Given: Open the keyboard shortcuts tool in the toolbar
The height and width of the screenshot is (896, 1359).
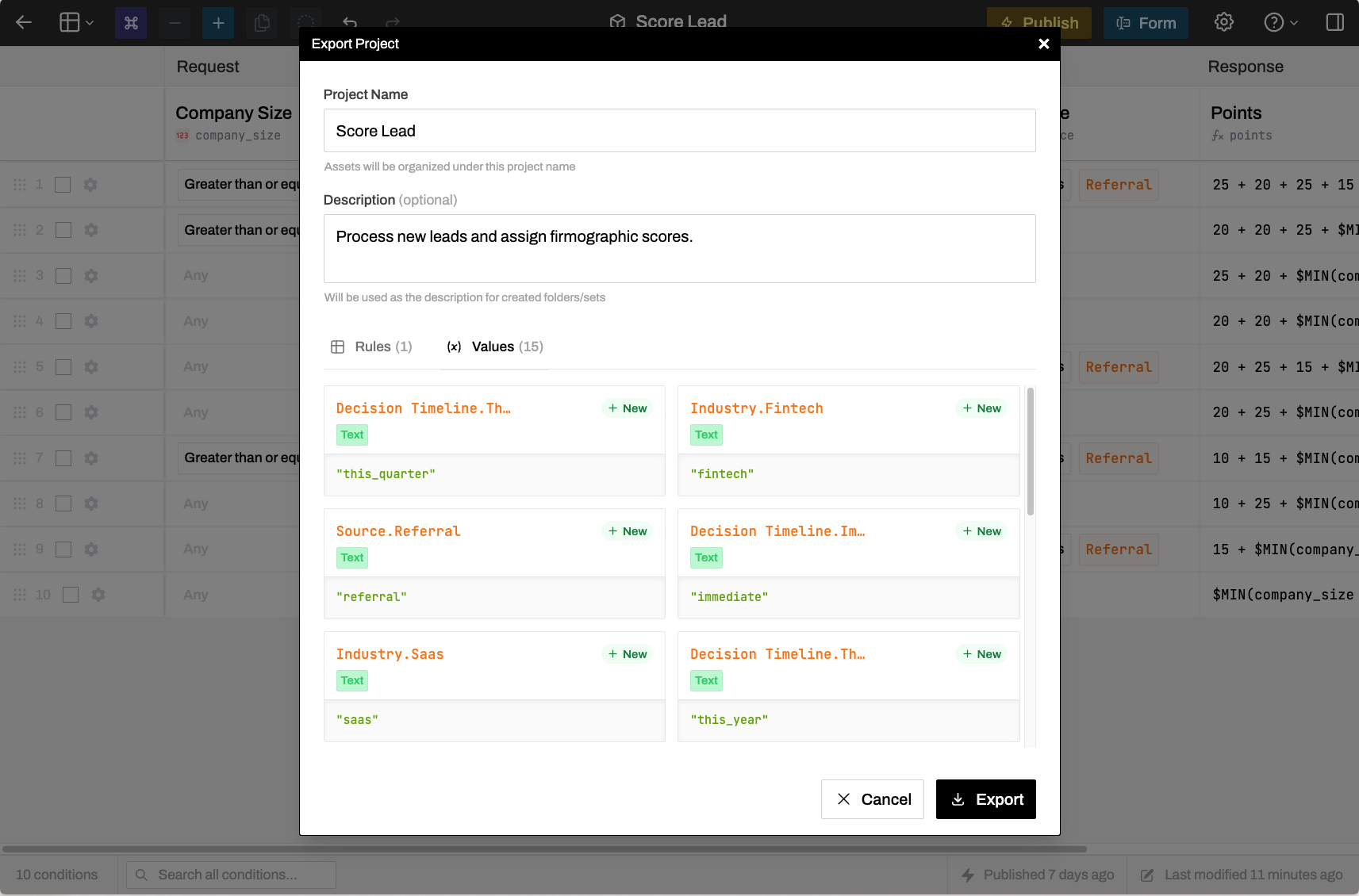Looking at the screenshot, I should (x=131, y=22).
